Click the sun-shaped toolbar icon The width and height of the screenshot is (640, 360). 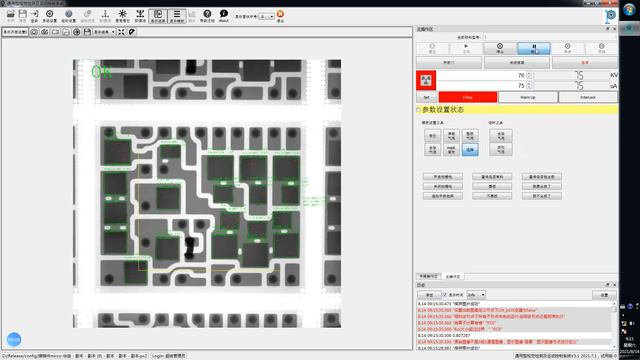coord(122,16)
